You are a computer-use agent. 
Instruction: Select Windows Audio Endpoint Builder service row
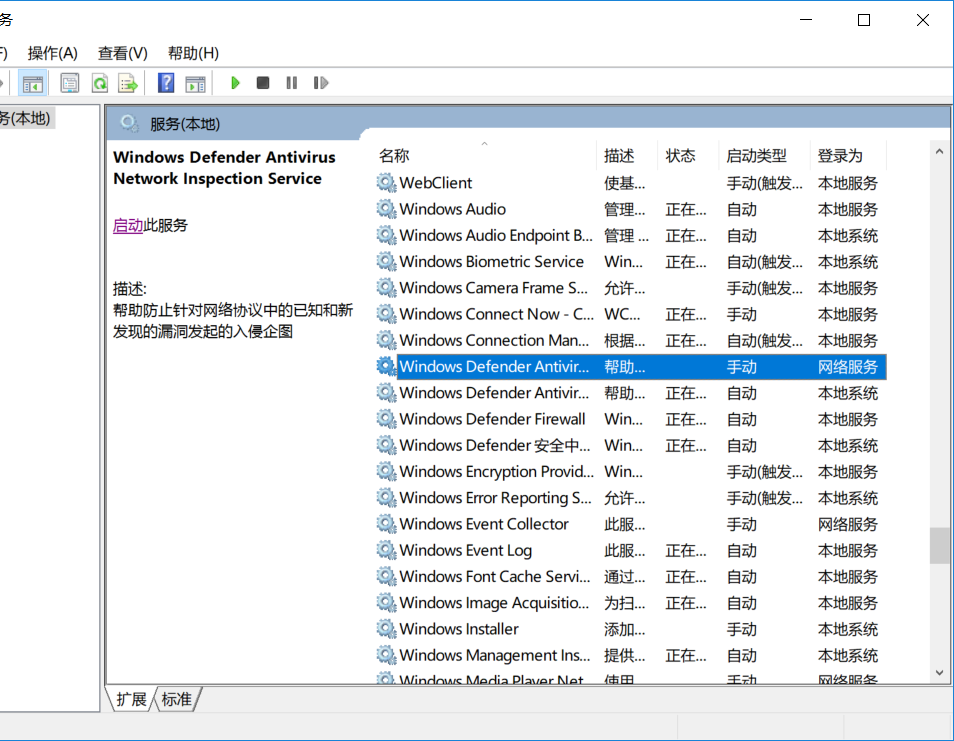tap(630, 235)
